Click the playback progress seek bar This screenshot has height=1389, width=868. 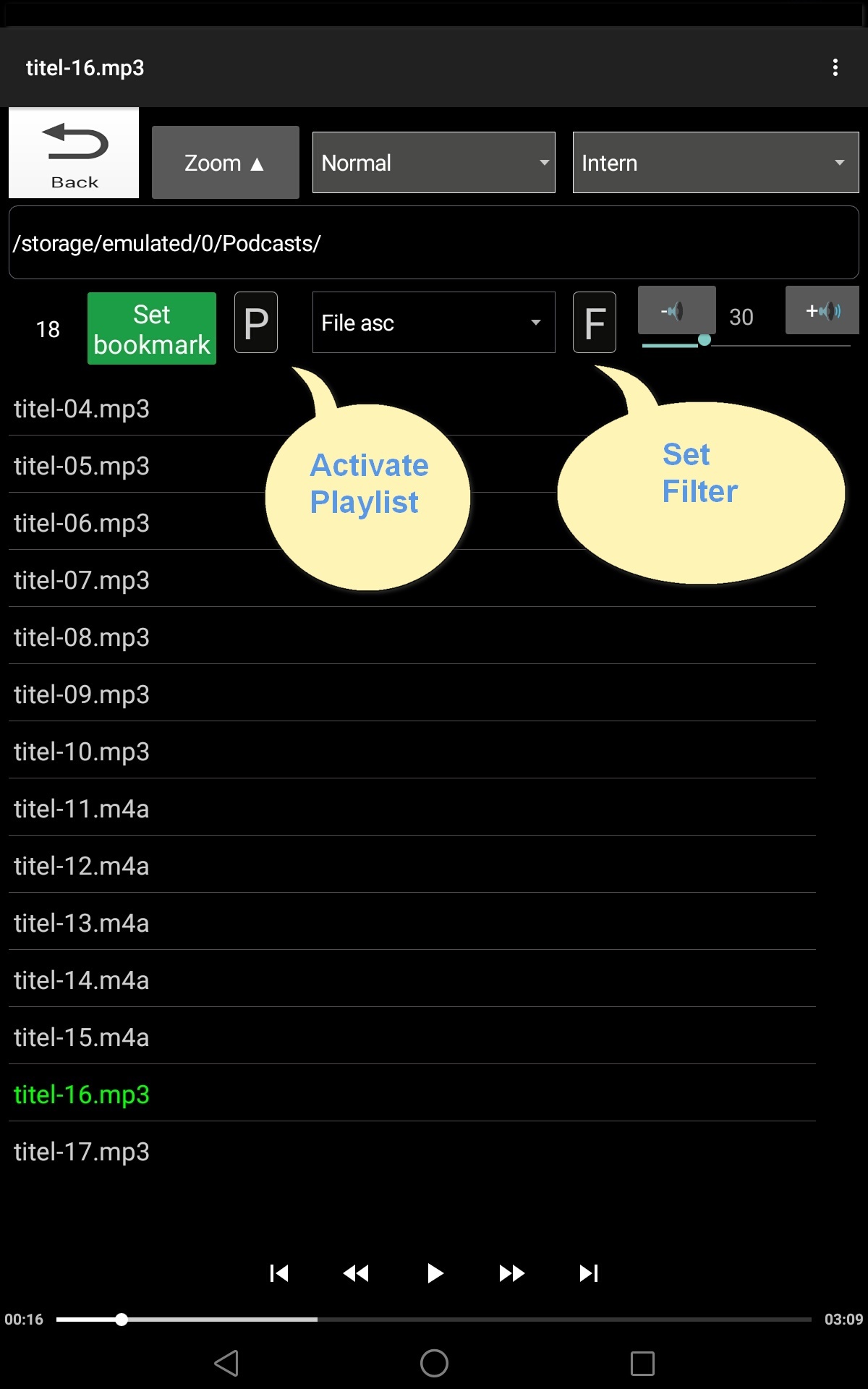[x=434, y=1320]
